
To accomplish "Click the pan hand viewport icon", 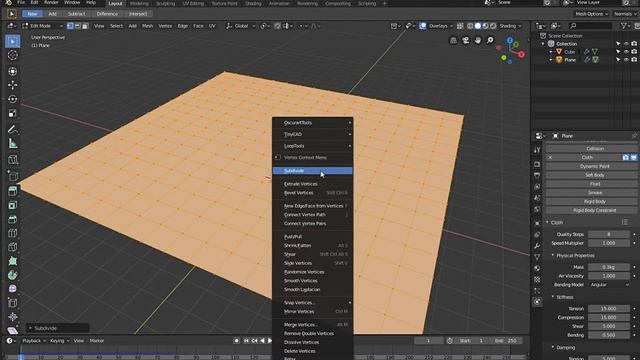I will [478, 40].
